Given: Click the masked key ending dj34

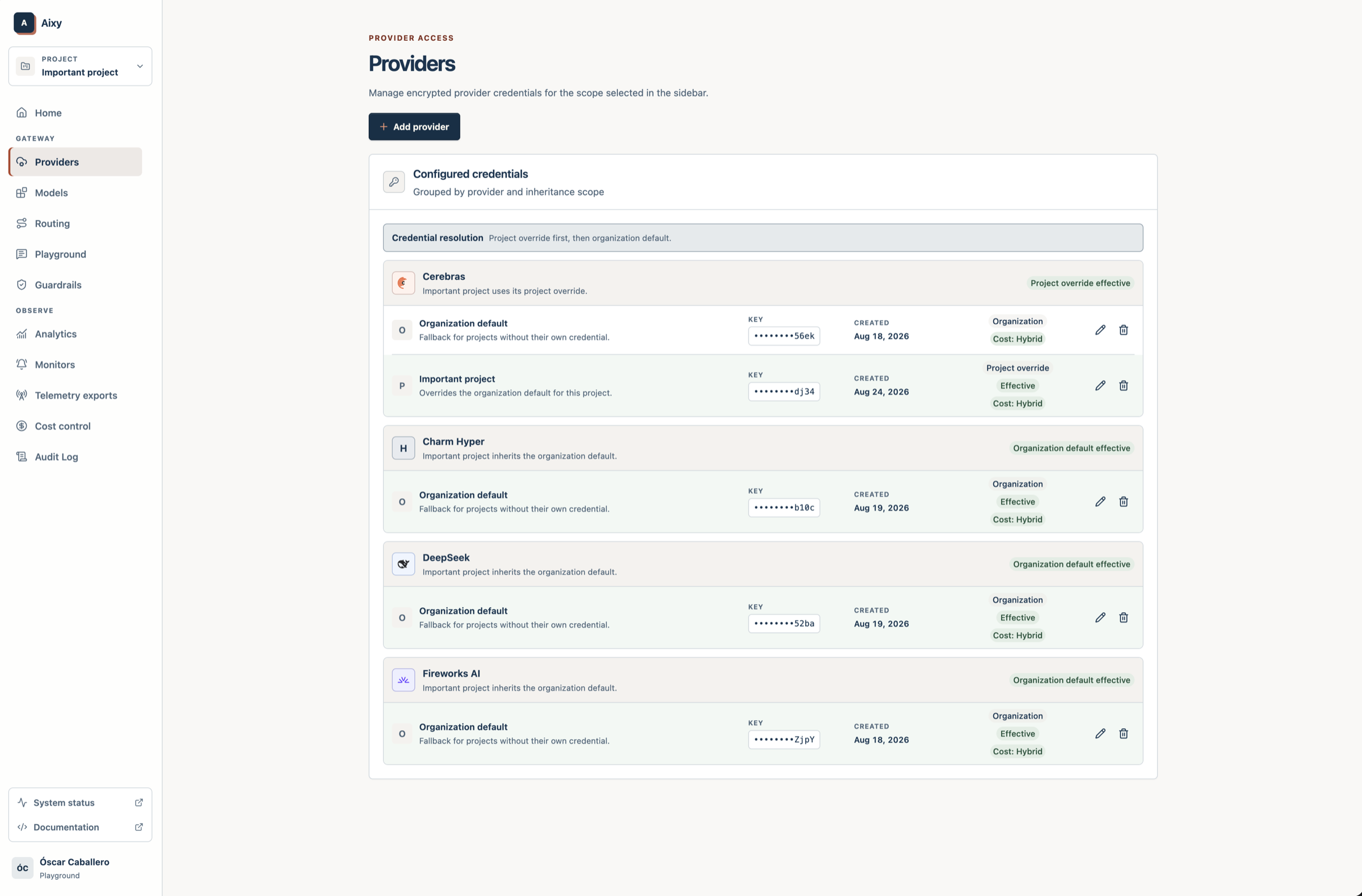Looking at the screenshot, I should [x=784, y=392].
